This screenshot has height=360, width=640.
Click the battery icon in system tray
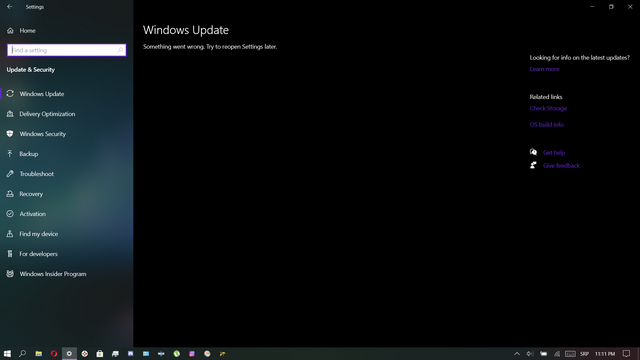543,354
